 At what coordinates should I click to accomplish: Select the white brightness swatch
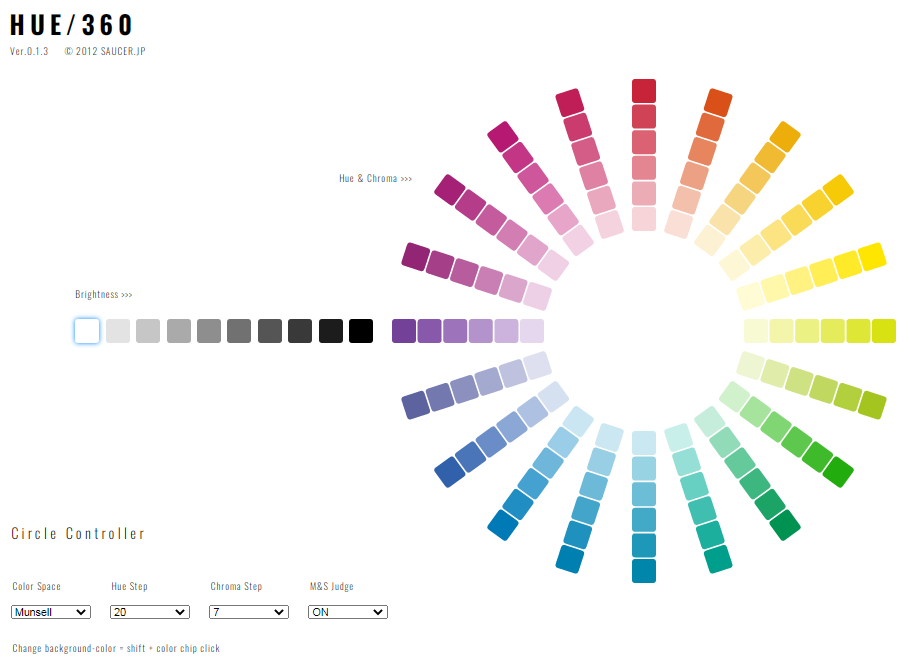[x=87, y=331]
